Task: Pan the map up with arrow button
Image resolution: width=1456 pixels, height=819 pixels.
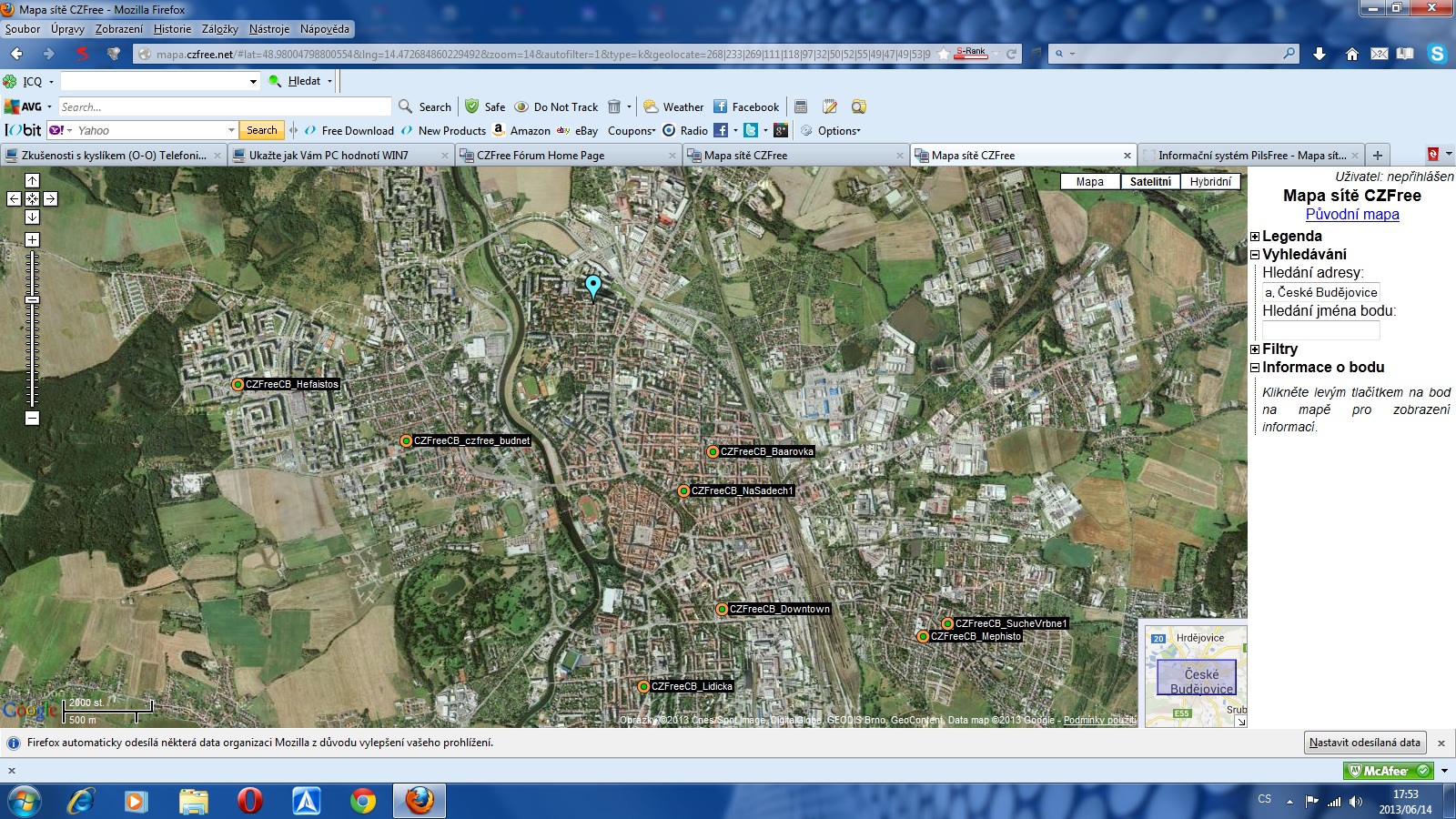Action: (x=32, y=180)
